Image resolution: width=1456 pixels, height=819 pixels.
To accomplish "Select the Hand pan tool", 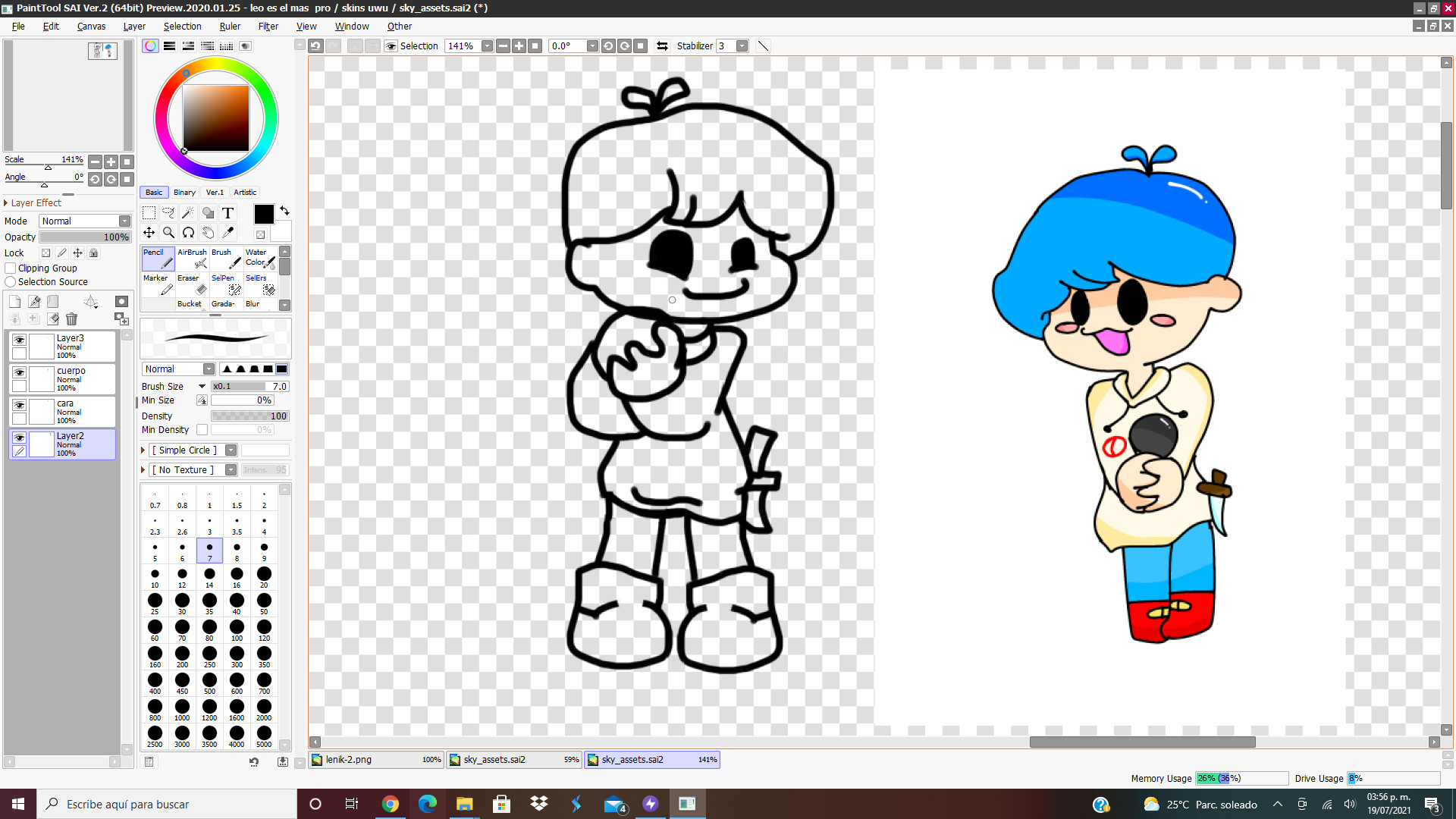I will click(x=208, y=233).
